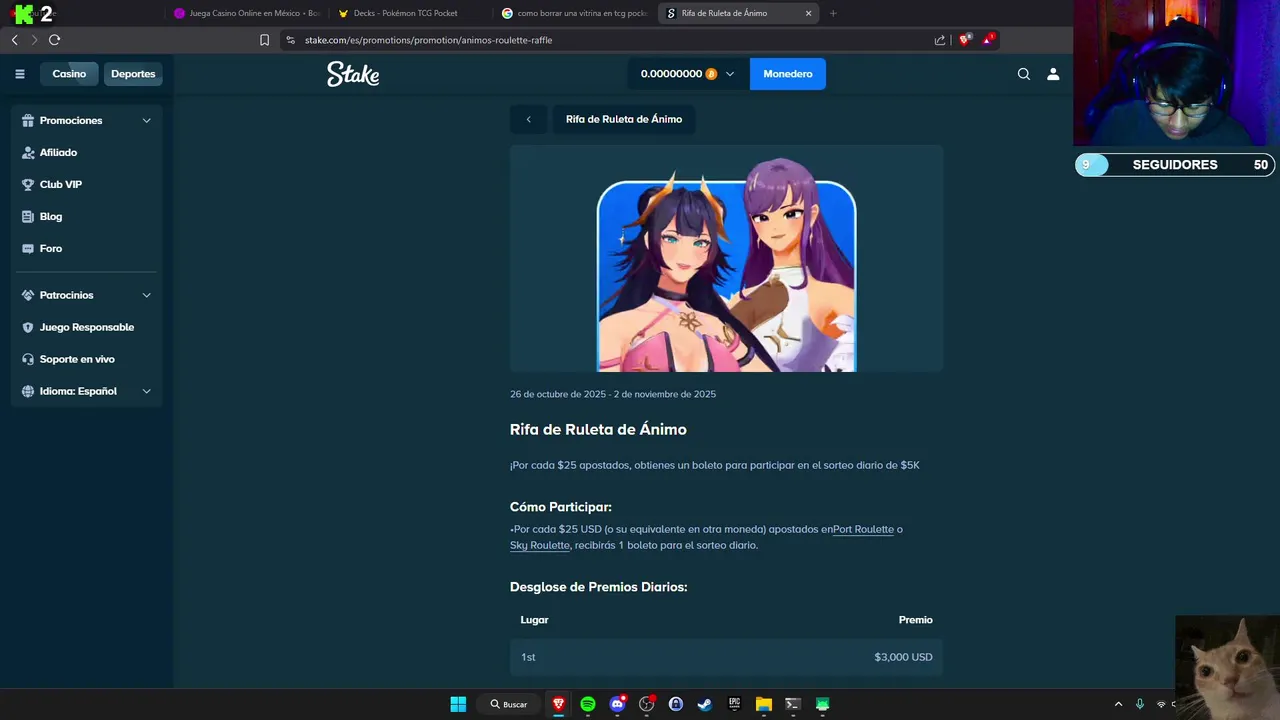Viewport: 1280px width, 720px height.
Task: Switch to the Casino tab
Action: coord(69,74)
